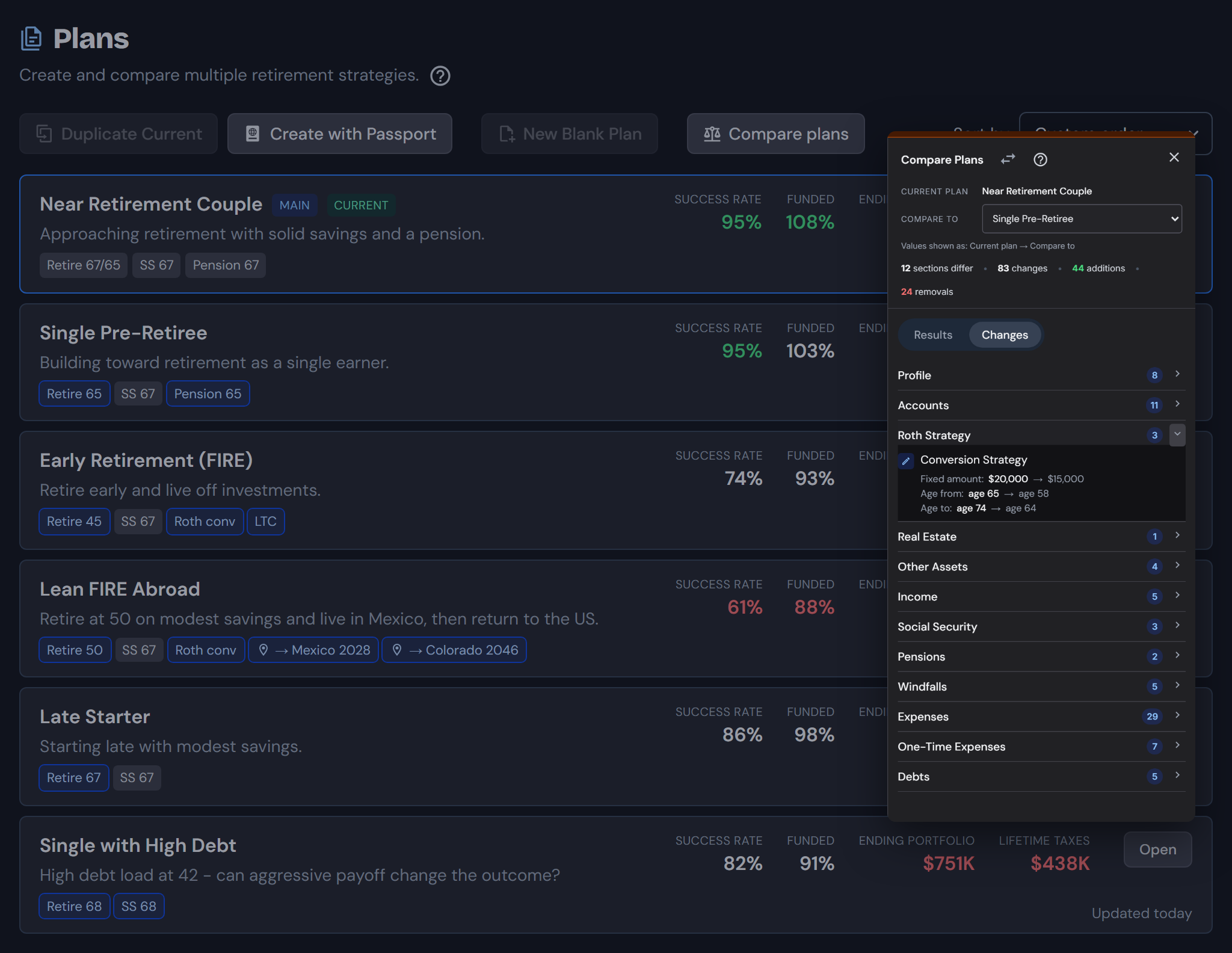This screenshot has width=1232, height=953.
Task: Expand the Social Security section
Action: click(x=1041, y=626)
